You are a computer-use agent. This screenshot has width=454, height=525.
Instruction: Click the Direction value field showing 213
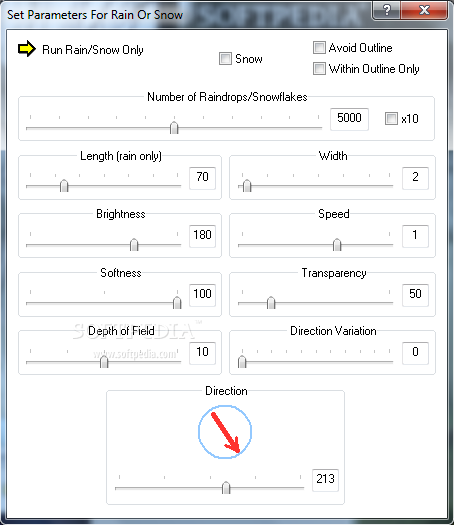point(325,480)
